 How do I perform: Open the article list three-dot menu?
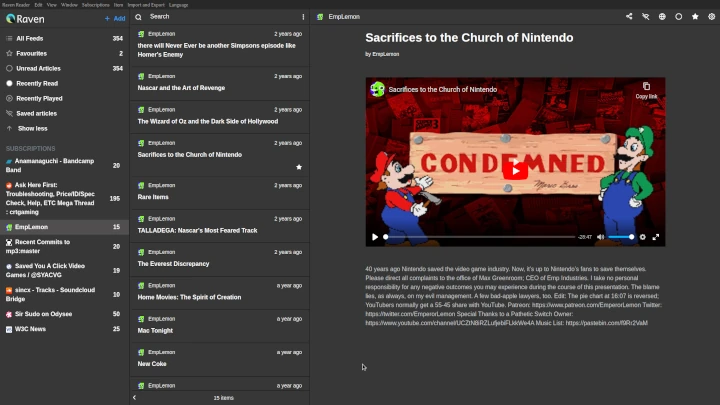click(303, 17)
